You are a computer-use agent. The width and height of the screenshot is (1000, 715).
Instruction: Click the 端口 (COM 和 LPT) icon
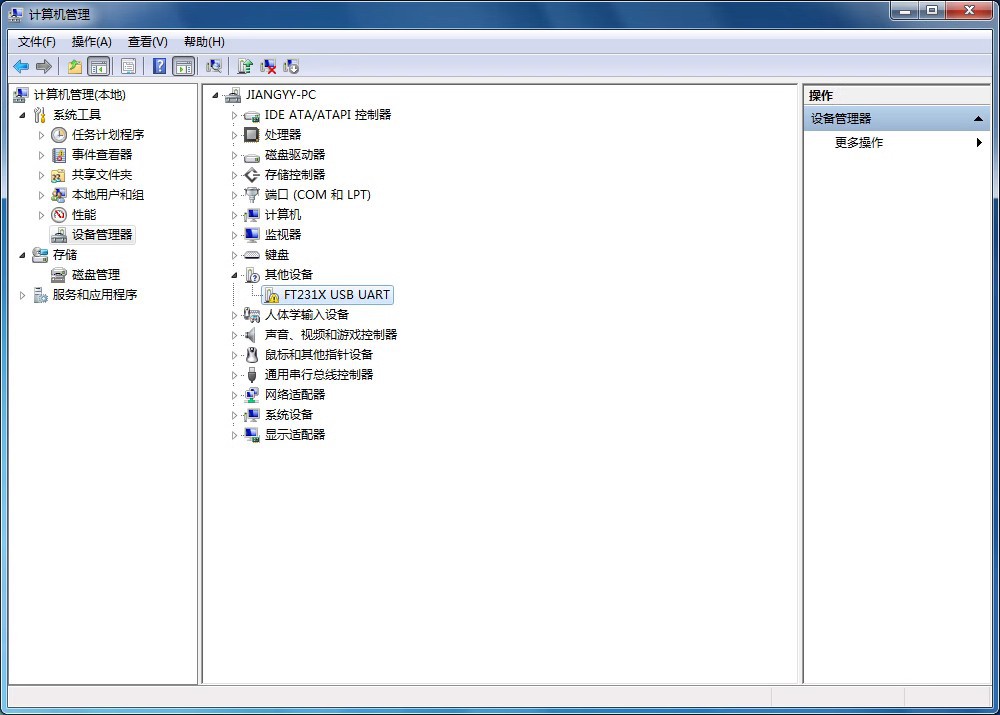tap(252, 195)
